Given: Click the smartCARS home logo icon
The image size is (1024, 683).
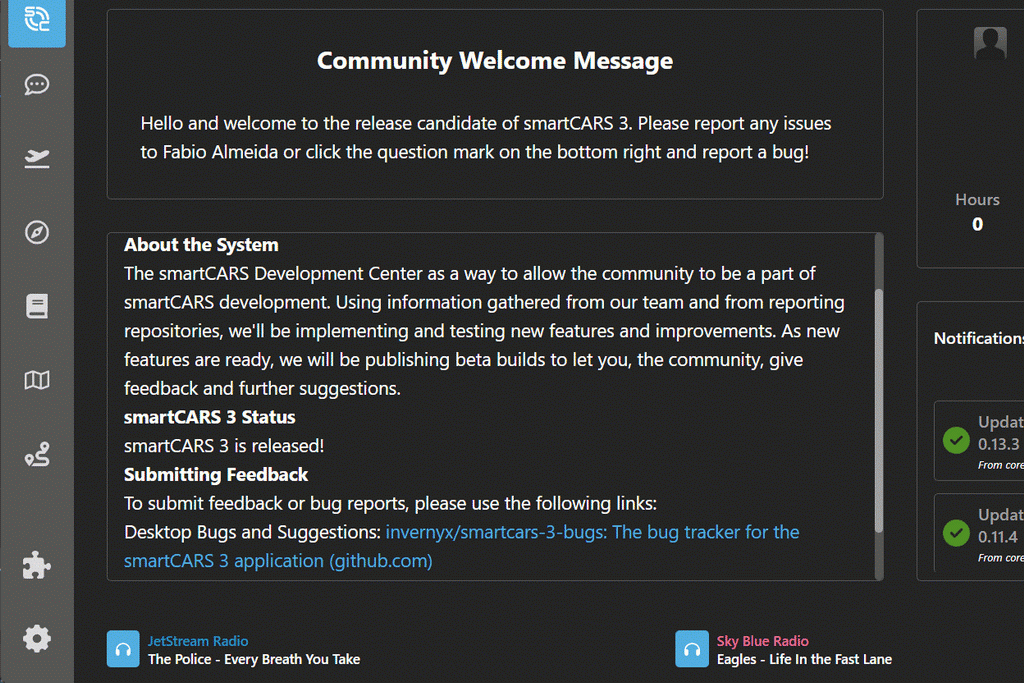Looking at the screenshot, I should (x=37, y=18).
